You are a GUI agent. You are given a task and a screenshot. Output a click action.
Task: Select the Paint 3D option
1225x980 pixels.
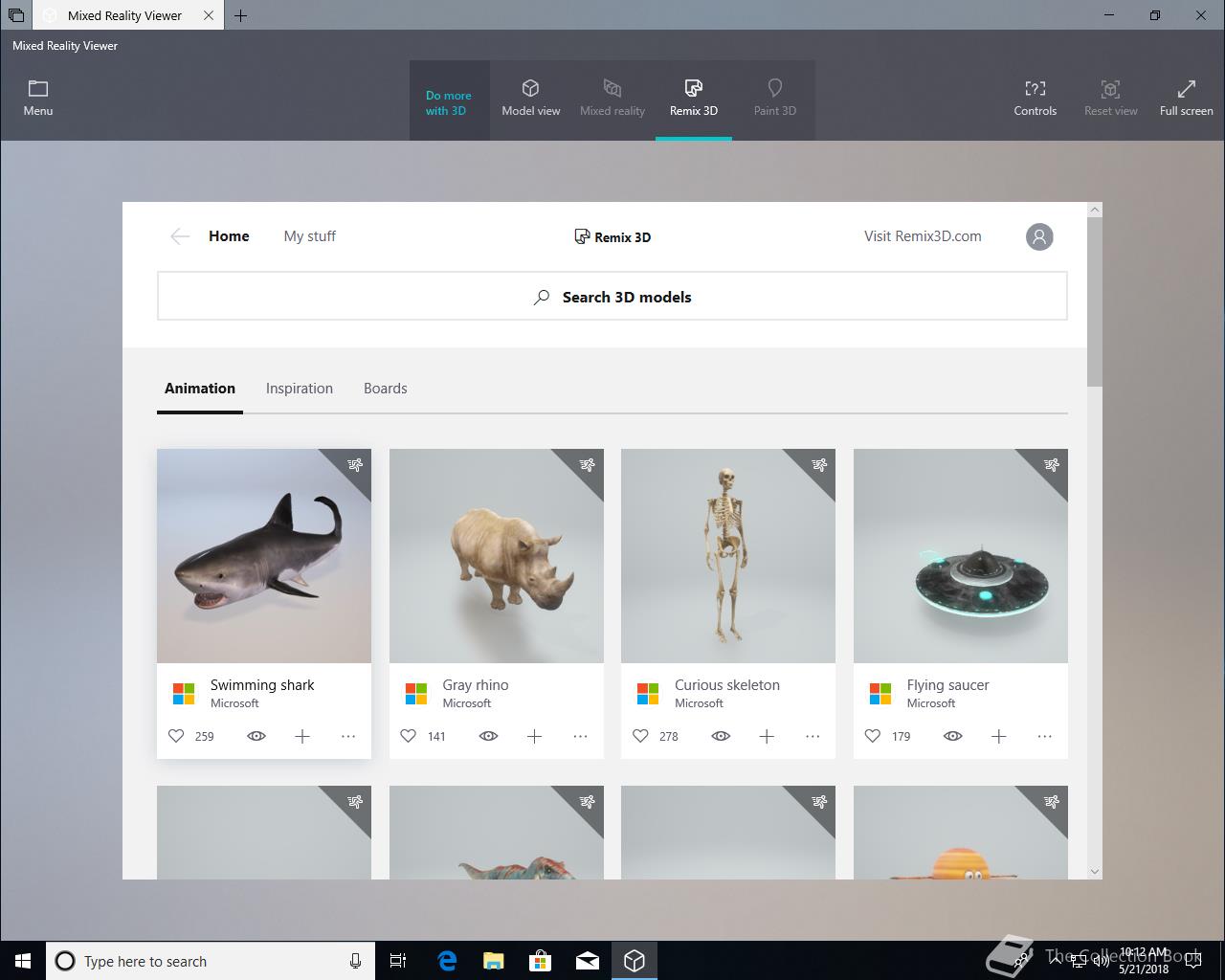(775, 99)
